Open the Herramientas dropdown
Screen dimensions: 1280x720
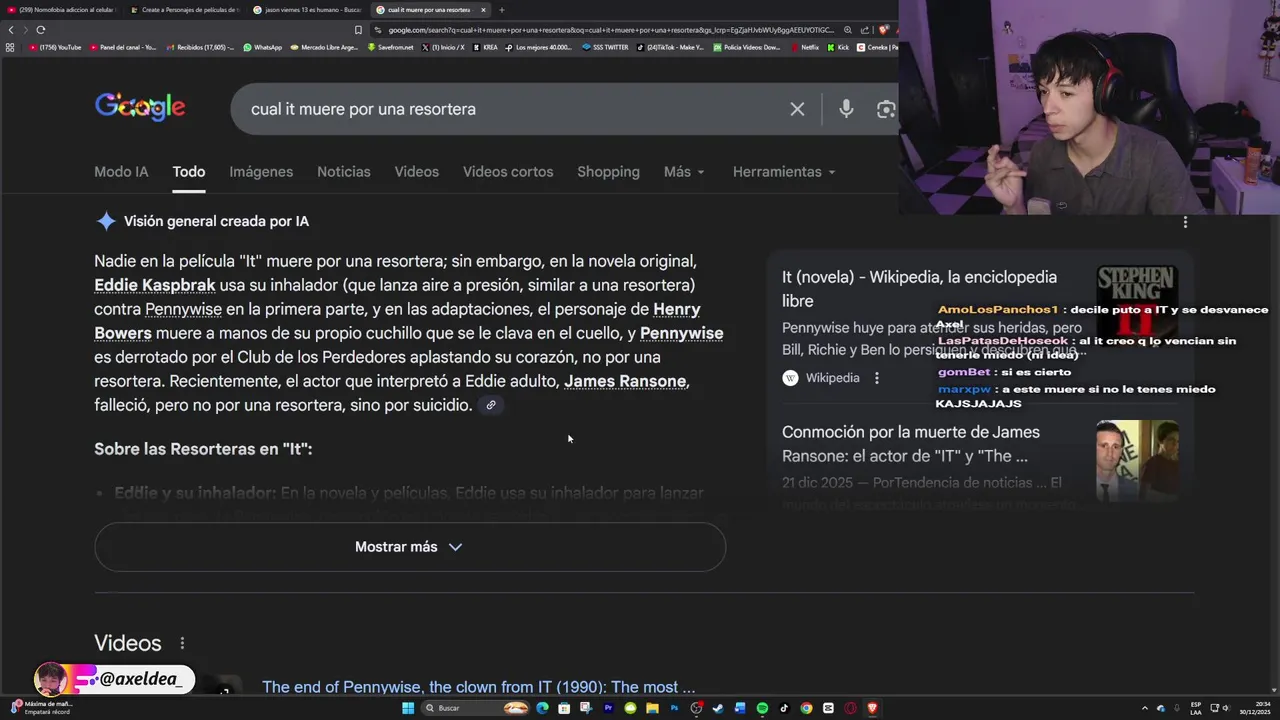click(x=784, y=172)
